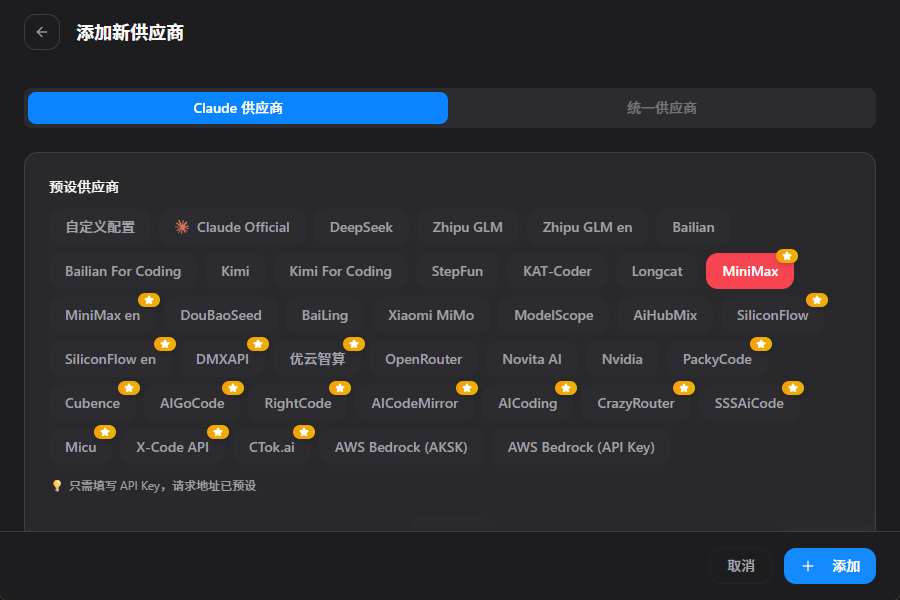This screenshot has width=900, height=600.
Task: Click the star badge on PackyCode
Action: point(761,344)
